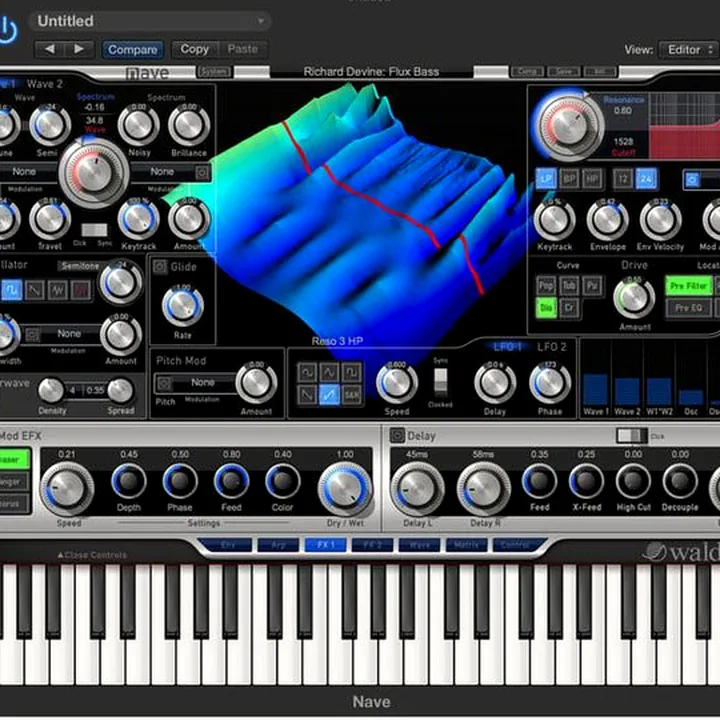The height and width of the screenshot is (720, 720).
Task: Enable LP filter type
Action: (546, 179)
